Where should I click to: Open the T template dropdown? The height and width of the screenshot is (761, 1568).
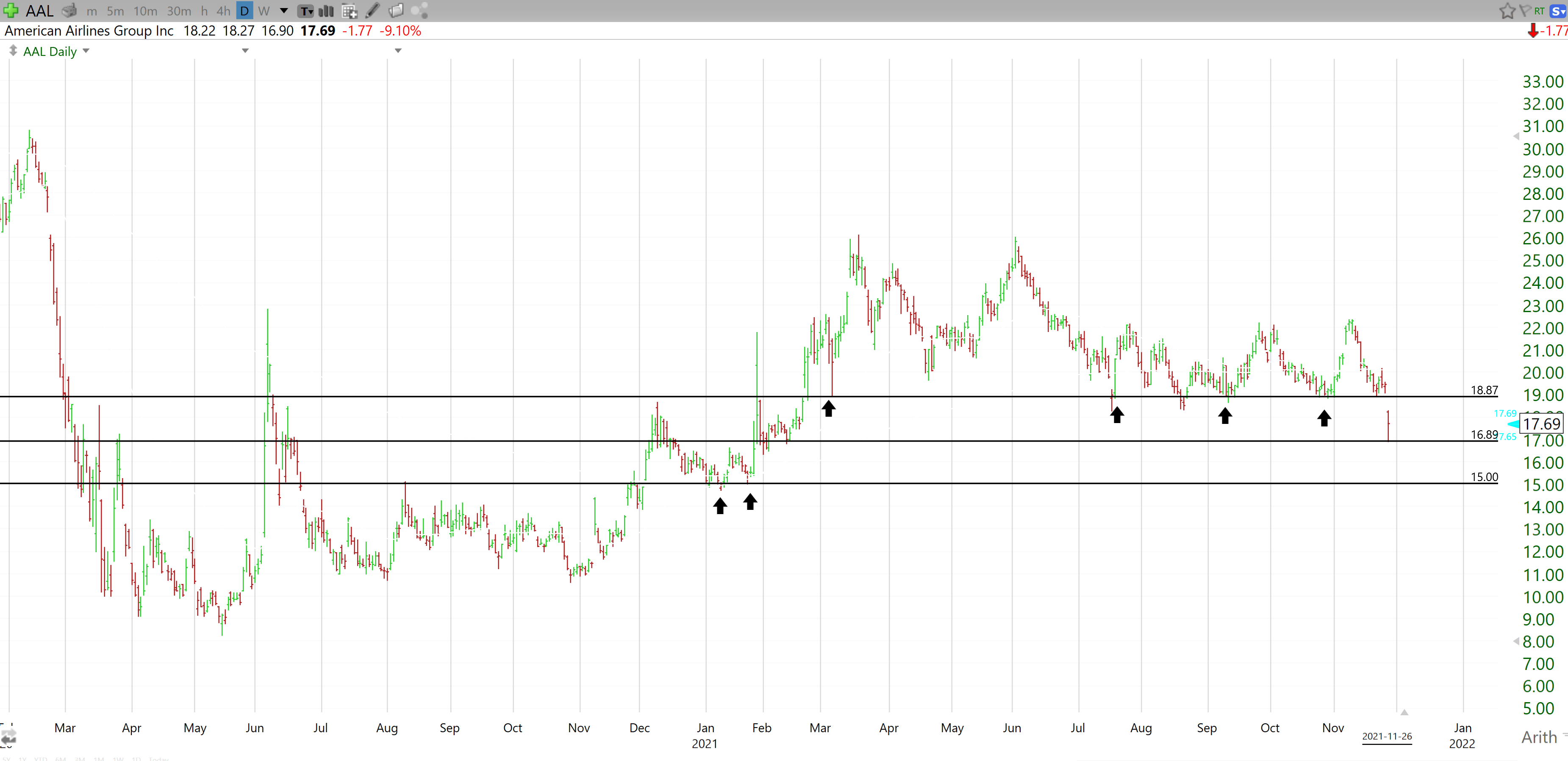pyautogui.click(x=306, y=10)
